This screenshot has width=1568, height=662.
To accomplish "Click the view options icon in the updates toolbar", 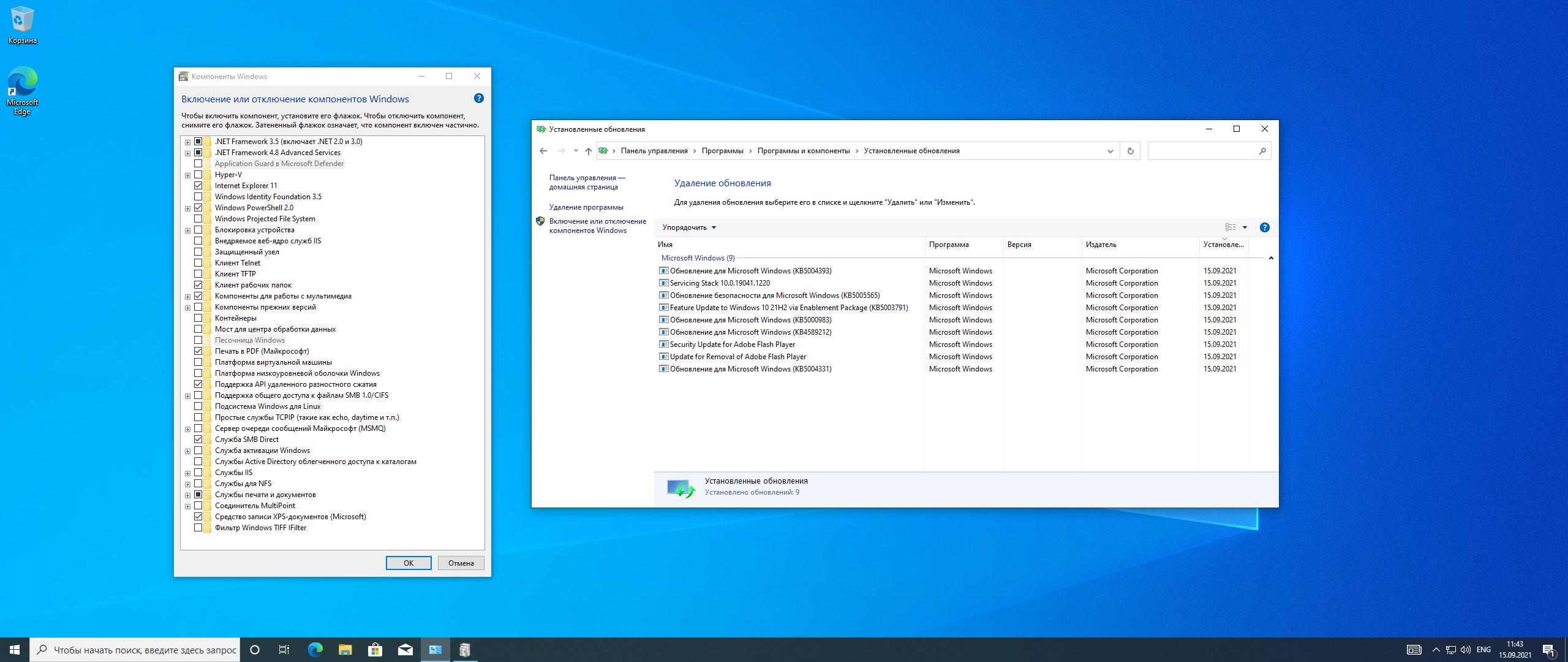I will (1231, 227).
